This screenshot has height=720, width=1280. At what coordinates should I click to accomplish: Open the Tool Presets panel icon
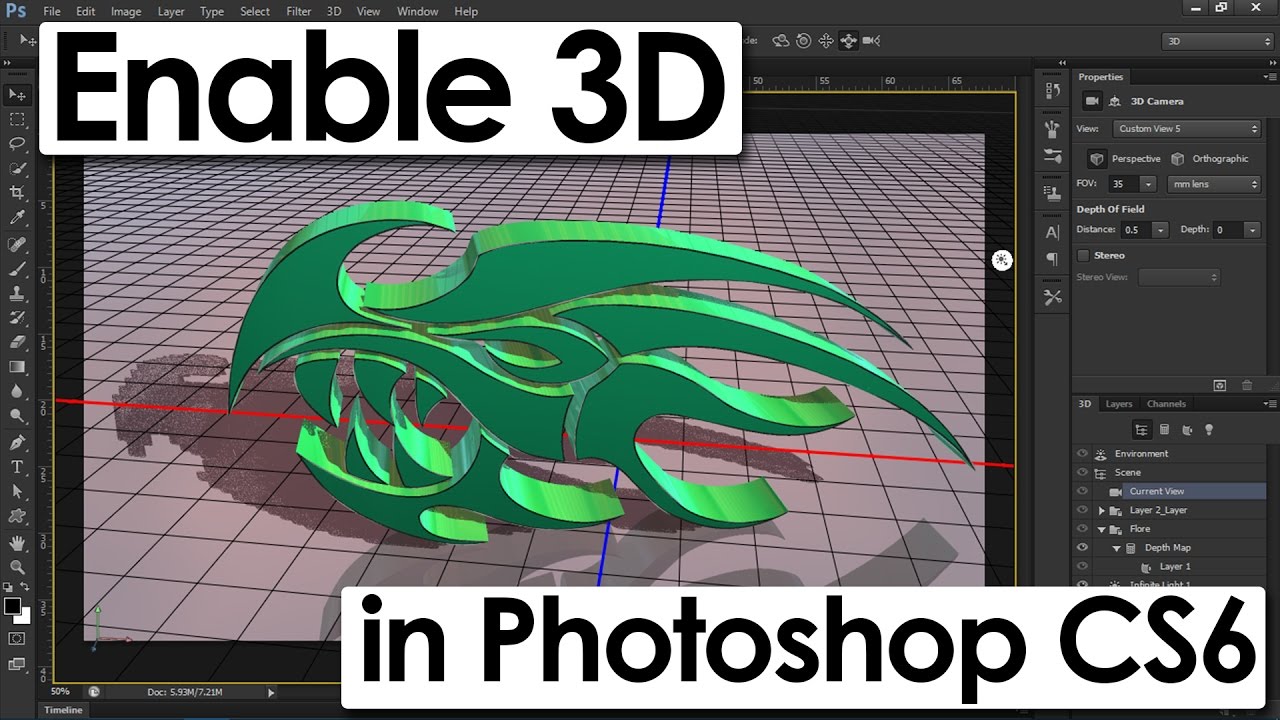click(x=1052, y=297)
